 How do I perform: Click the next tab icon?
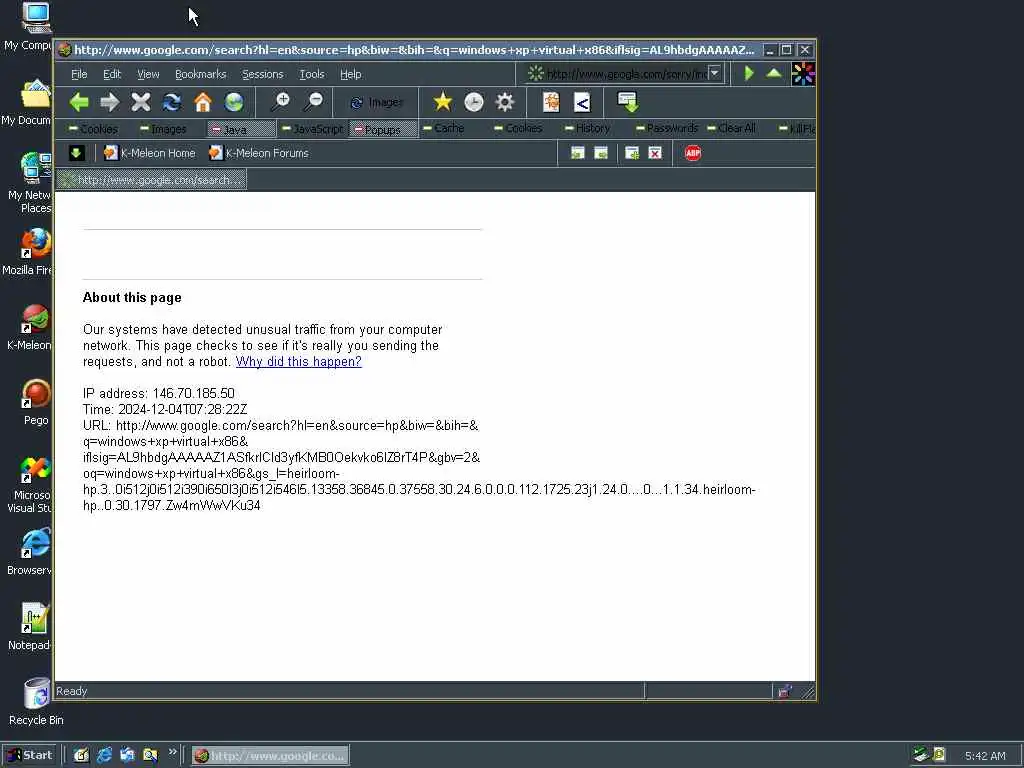[x=601, y=153]
